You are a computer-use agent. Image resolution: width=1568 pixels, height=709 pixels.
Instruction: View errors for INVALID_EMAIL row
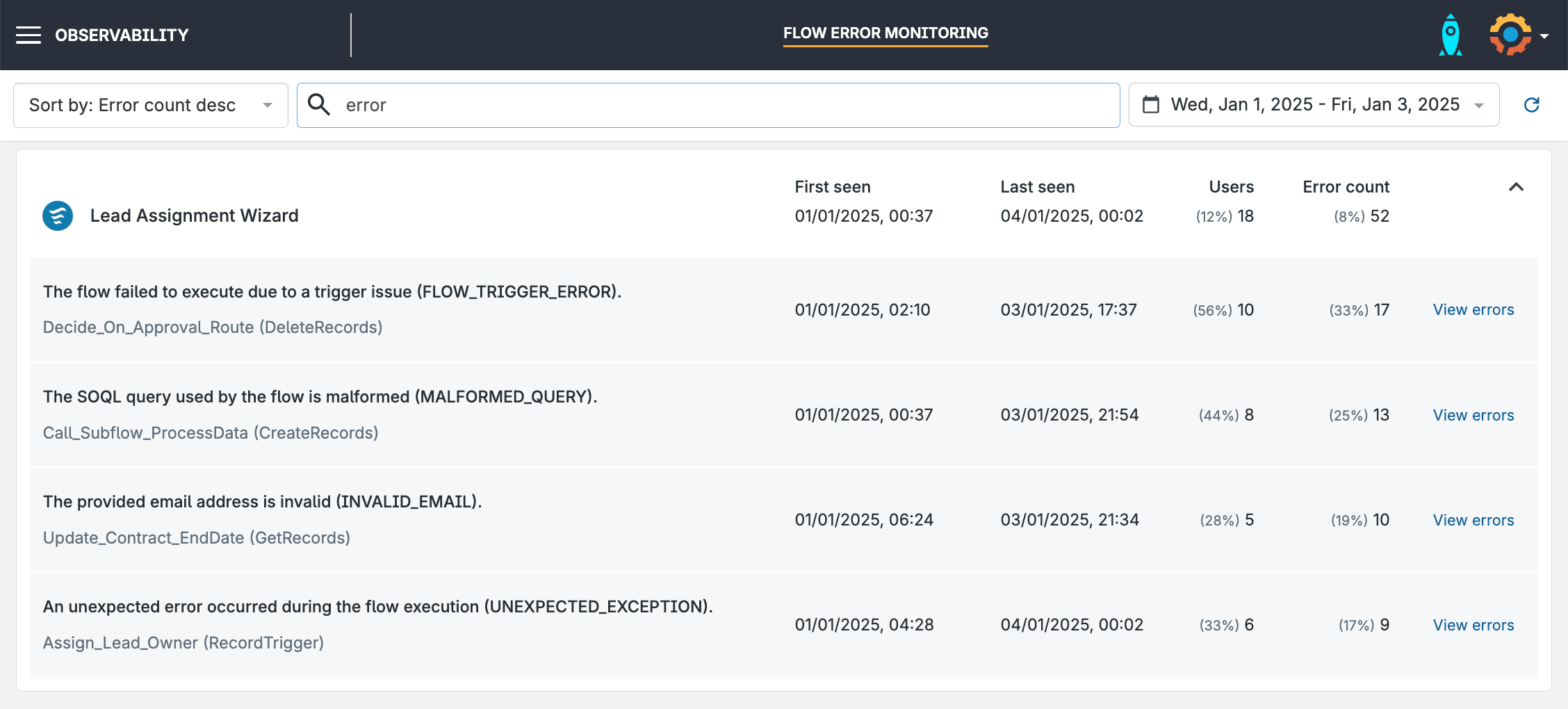[x=1473, y=521]
